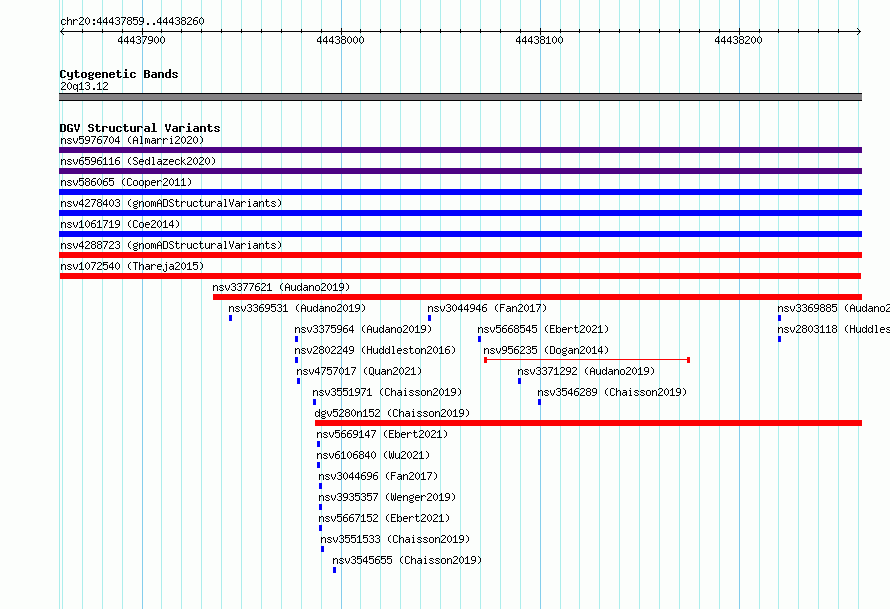Click DGV Structural Variants track title
Screen dimensions: 890x609
[140, 128]
